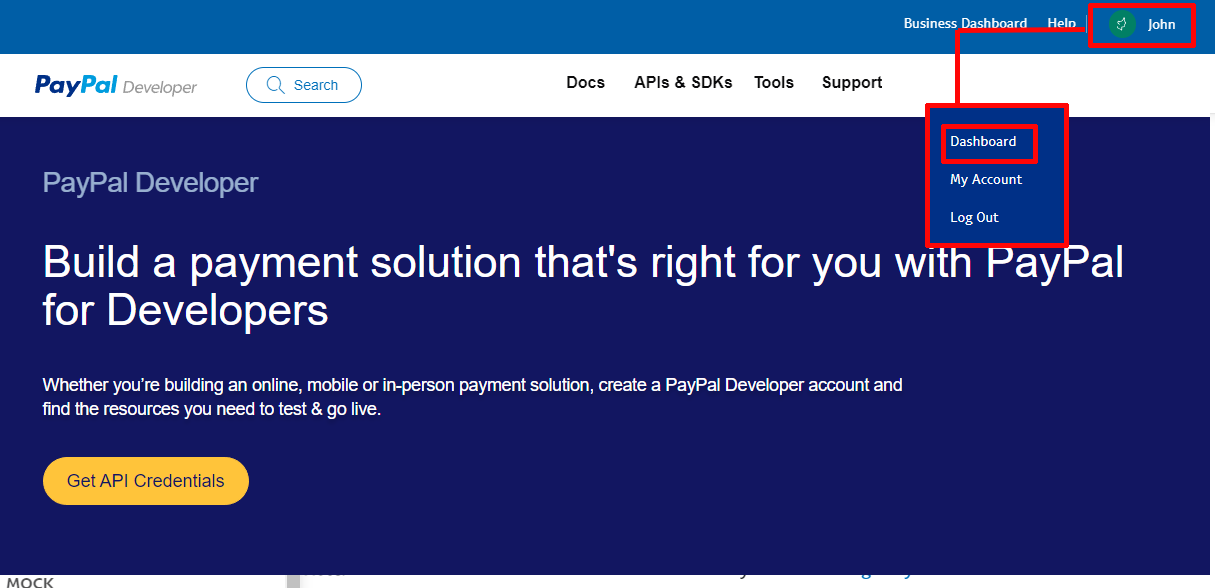Open the Support menu

(852, 83)
